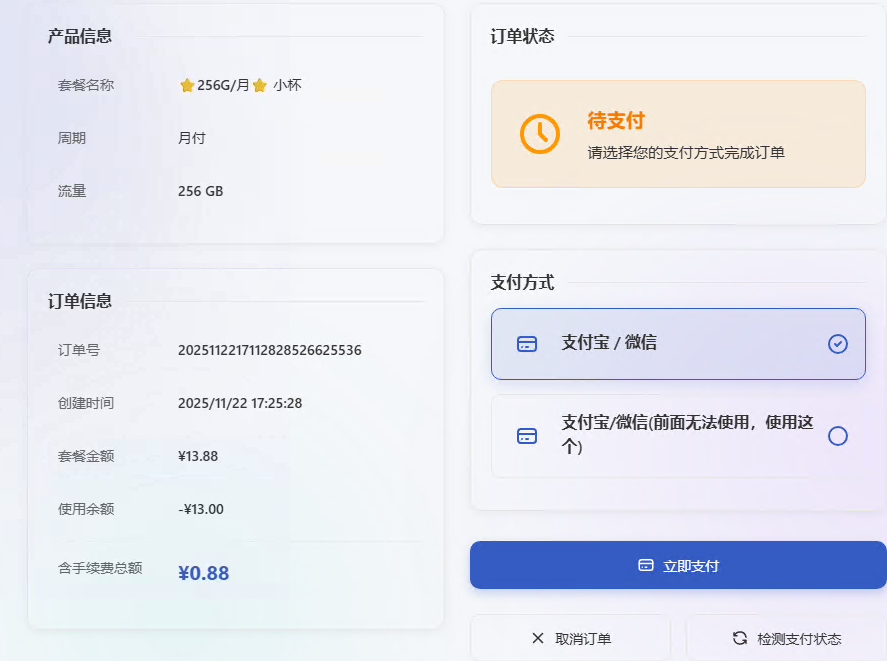Click card icon of the backup payment option

click(527, 436)
